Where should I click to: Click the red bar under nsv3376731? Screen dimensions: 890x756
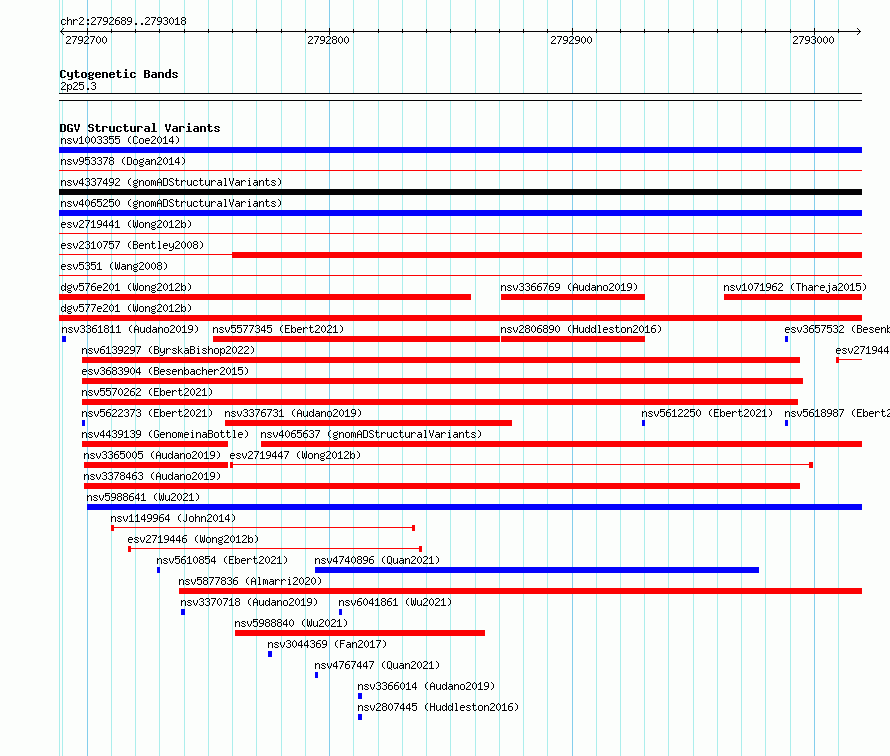(368, 423)
